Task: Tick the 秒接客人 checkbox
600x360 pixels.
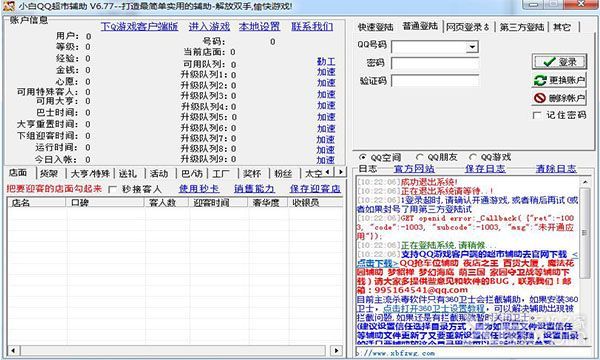Action: (x=112, y=189)
